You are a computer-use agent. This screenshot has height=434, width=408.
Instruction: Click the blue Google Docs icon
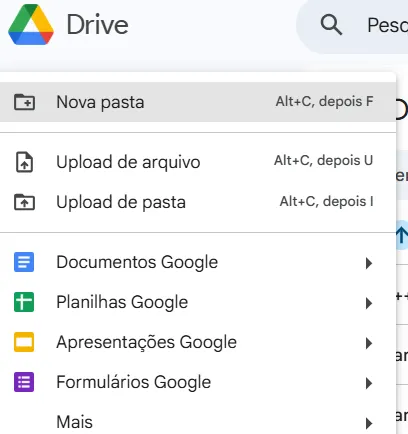tap(24, 262)
